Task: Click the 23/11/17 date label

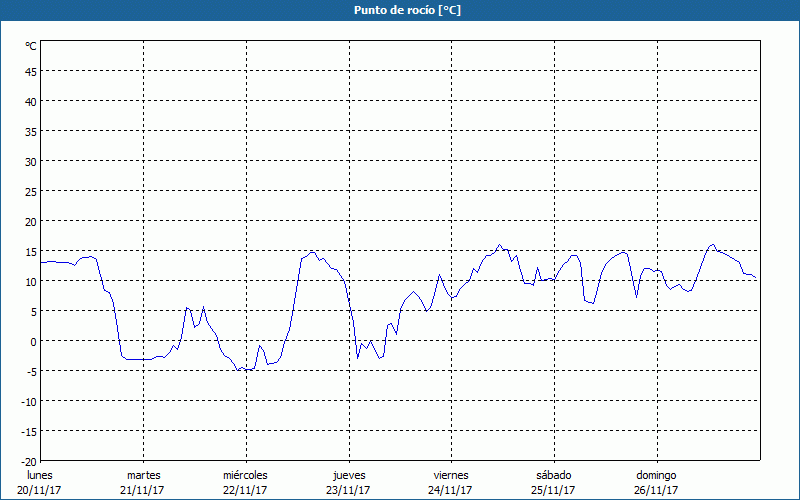Action: [x=349, y=490]
